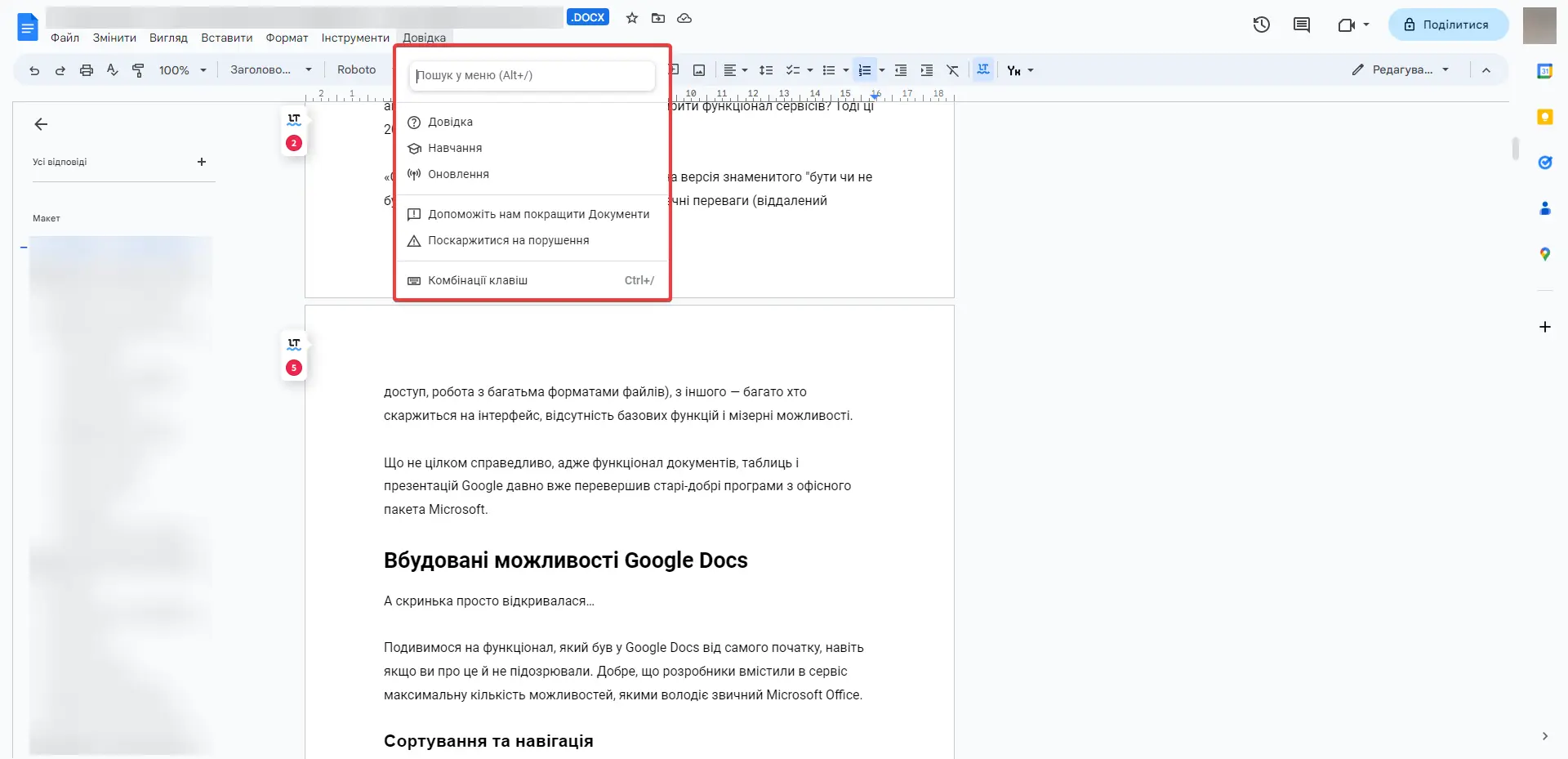Open the Вигляд menu
The image size is (1568, 759).
(x=168, y=38)
